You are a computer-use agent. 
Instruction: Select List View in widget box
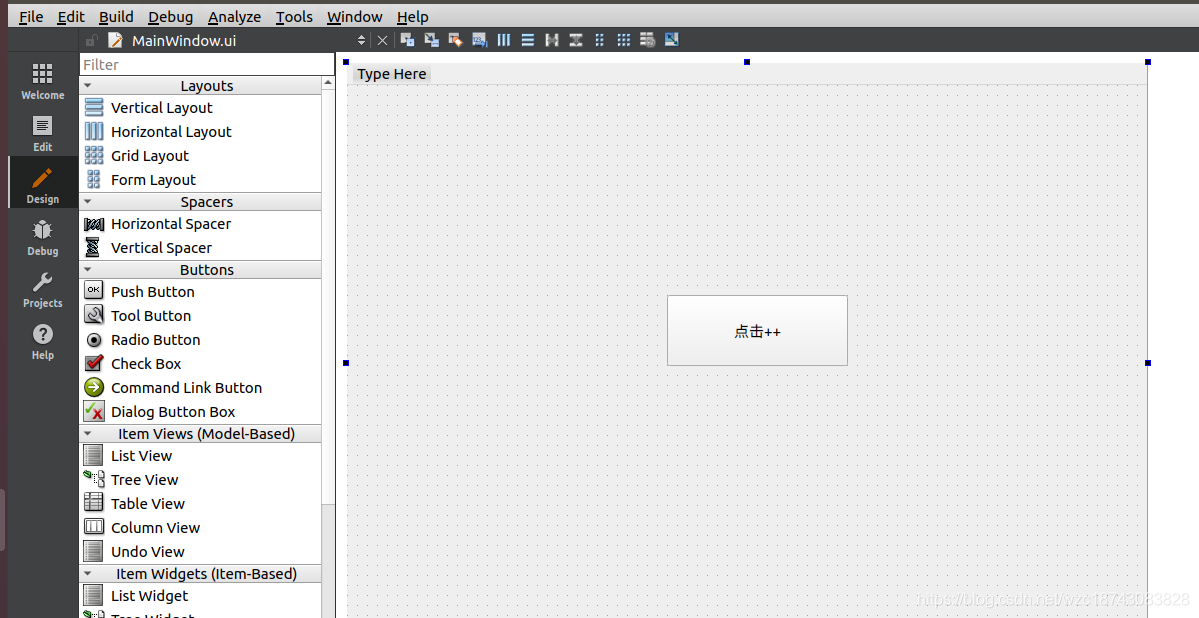tap(200, 456)
